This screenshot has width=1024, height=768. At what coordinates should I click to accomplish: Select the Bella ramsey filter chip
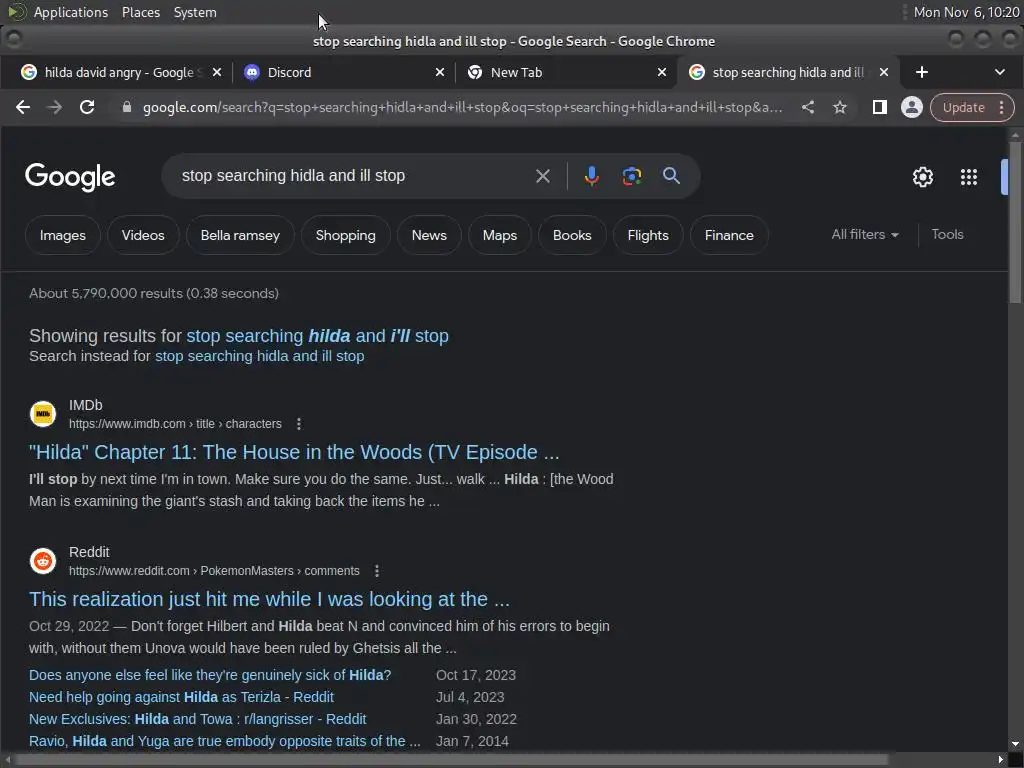pos(240,235)
